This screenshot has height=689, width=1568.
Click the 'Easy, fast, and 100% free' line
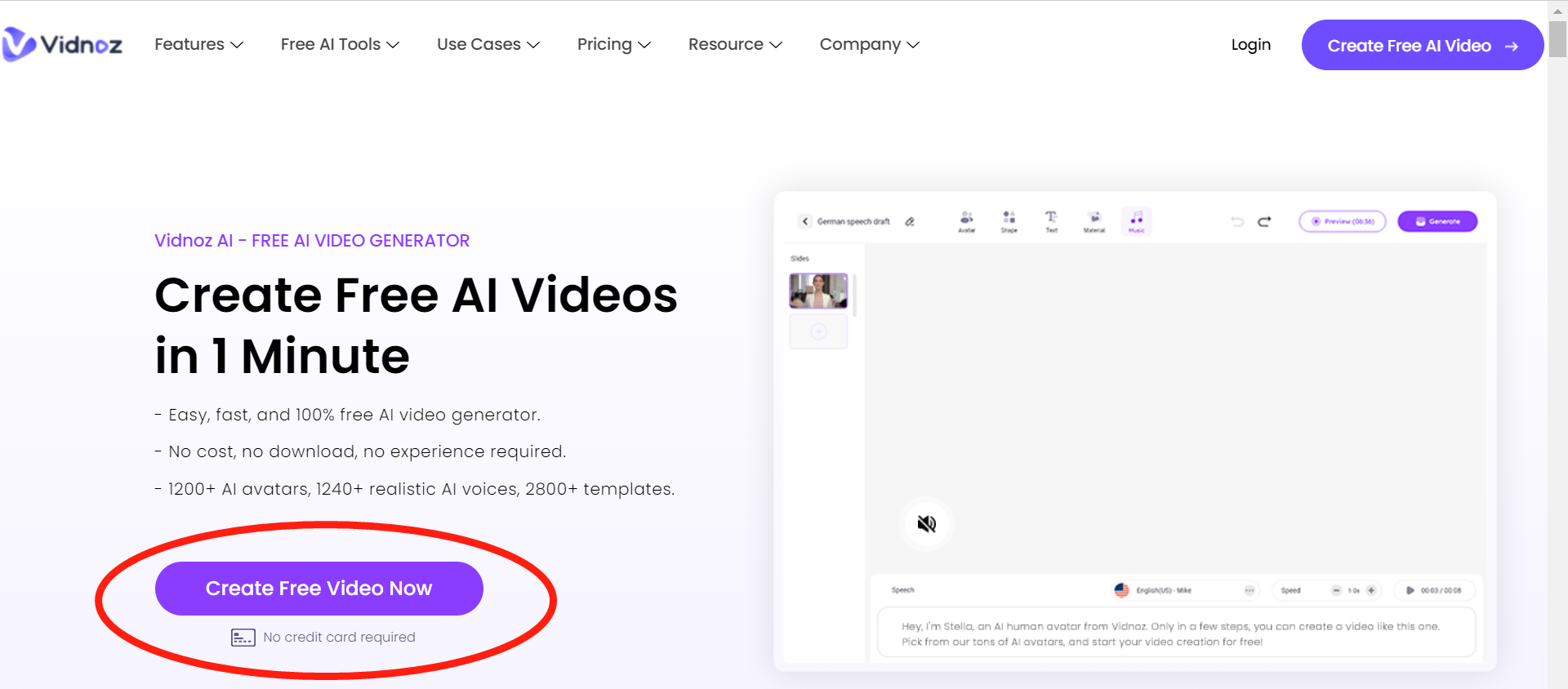pos(348,415)
